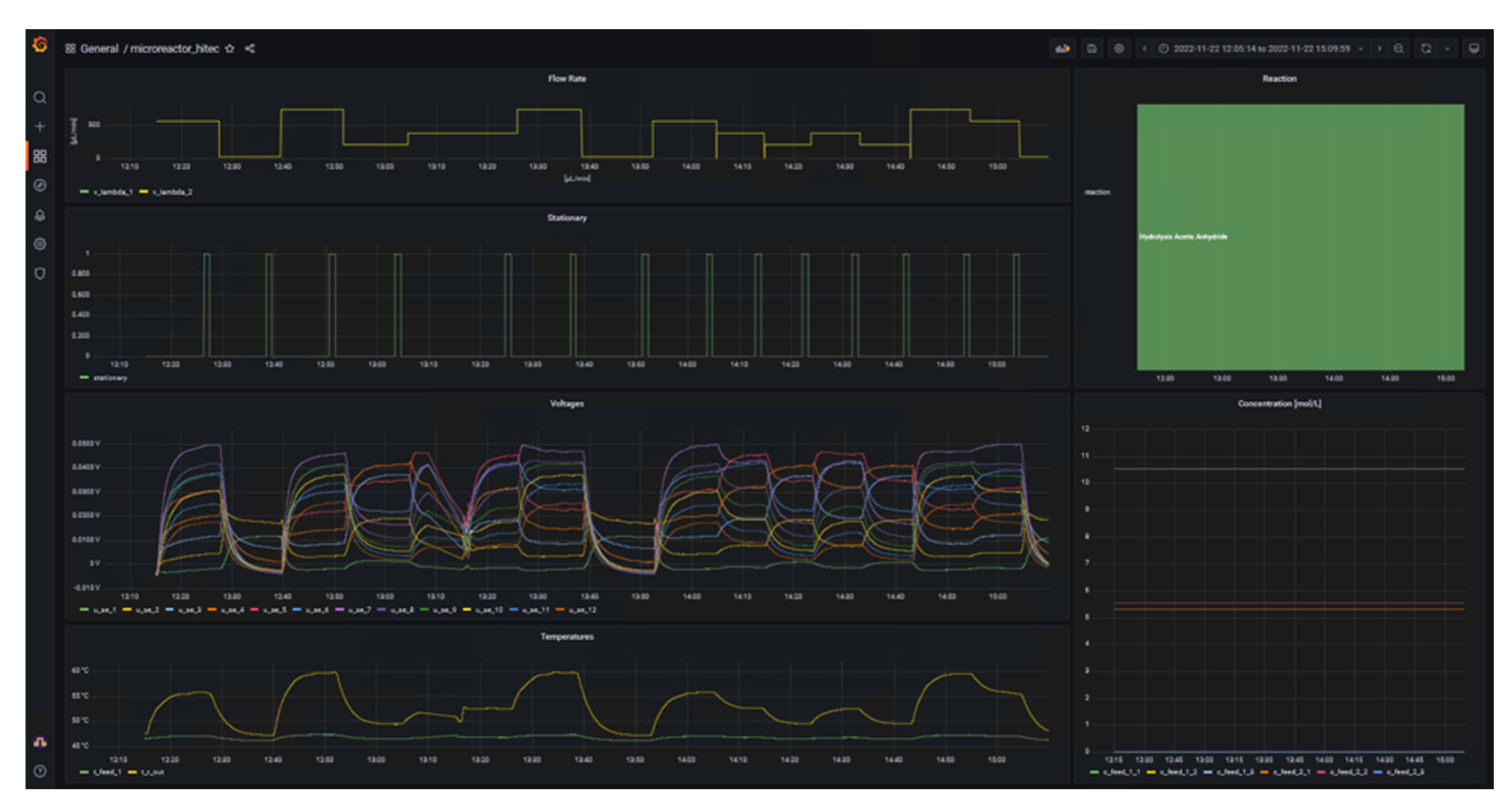This screenshot has height=806, width=1512.
Task: Zoom out the time range
Action: point(1399,49)
